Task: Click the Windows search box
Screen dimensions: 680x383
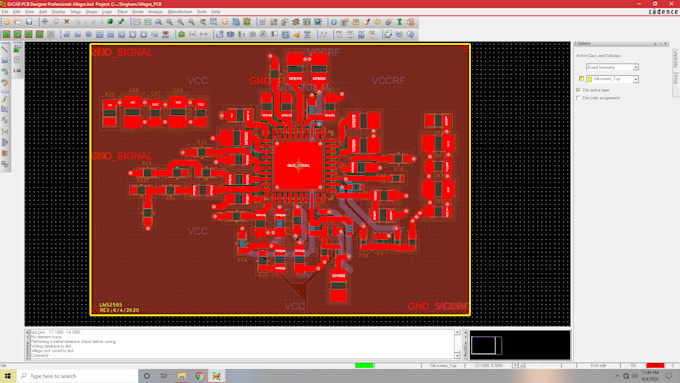Action: tap(77, 376)
